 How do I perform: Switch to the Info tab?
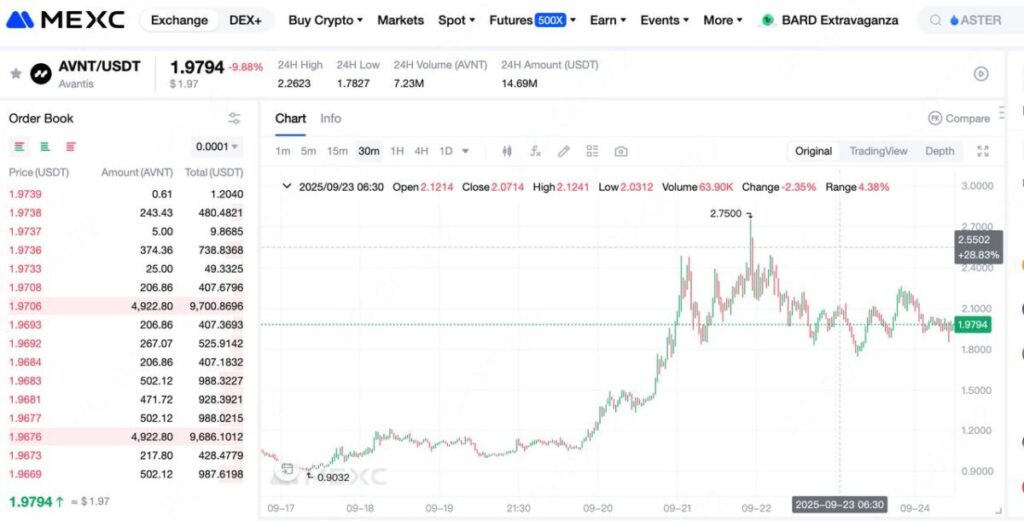[x=330, y=118]
